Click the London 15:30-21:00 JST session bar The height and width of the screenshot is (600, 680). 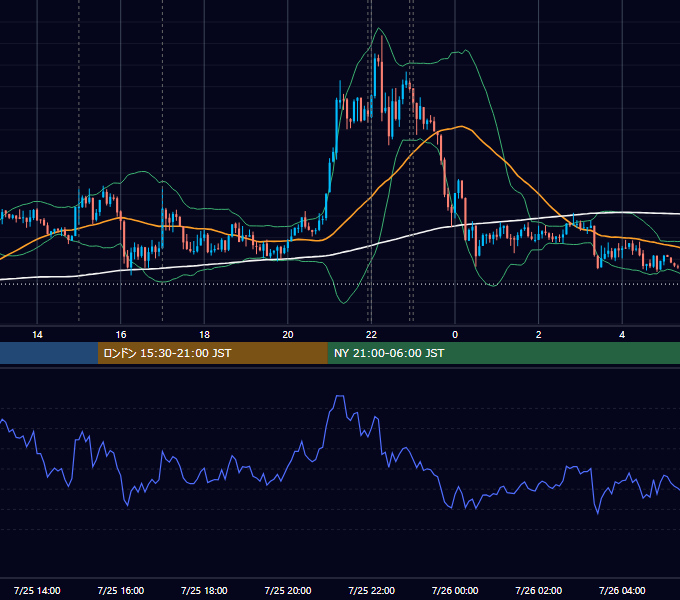tap(212, 353)
